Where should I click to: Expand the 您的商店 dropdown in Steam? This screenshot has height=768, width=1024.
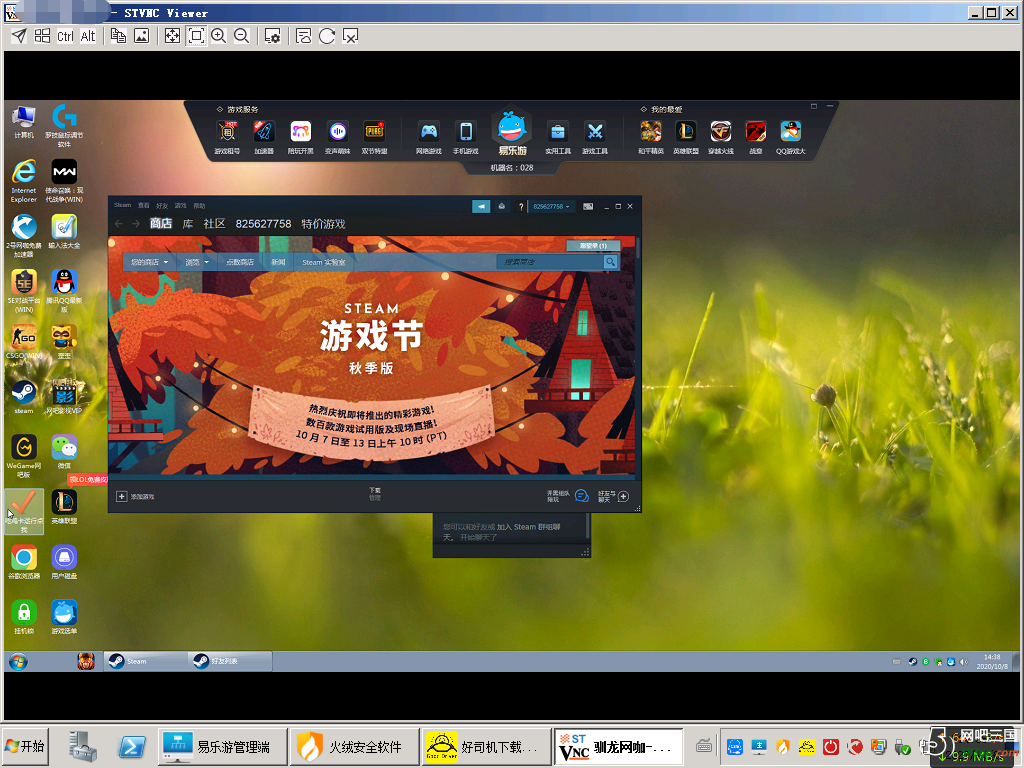[149, 262]
